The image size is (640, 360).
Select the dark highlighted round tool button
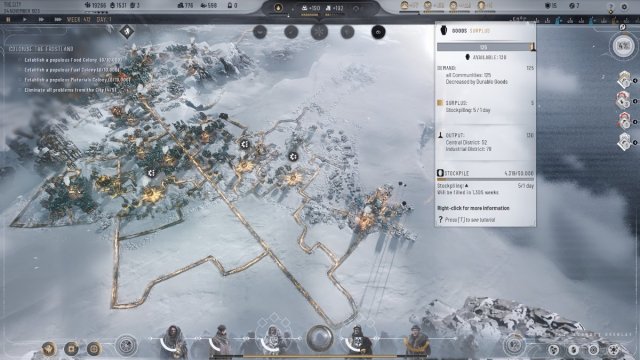coord(378,32)
